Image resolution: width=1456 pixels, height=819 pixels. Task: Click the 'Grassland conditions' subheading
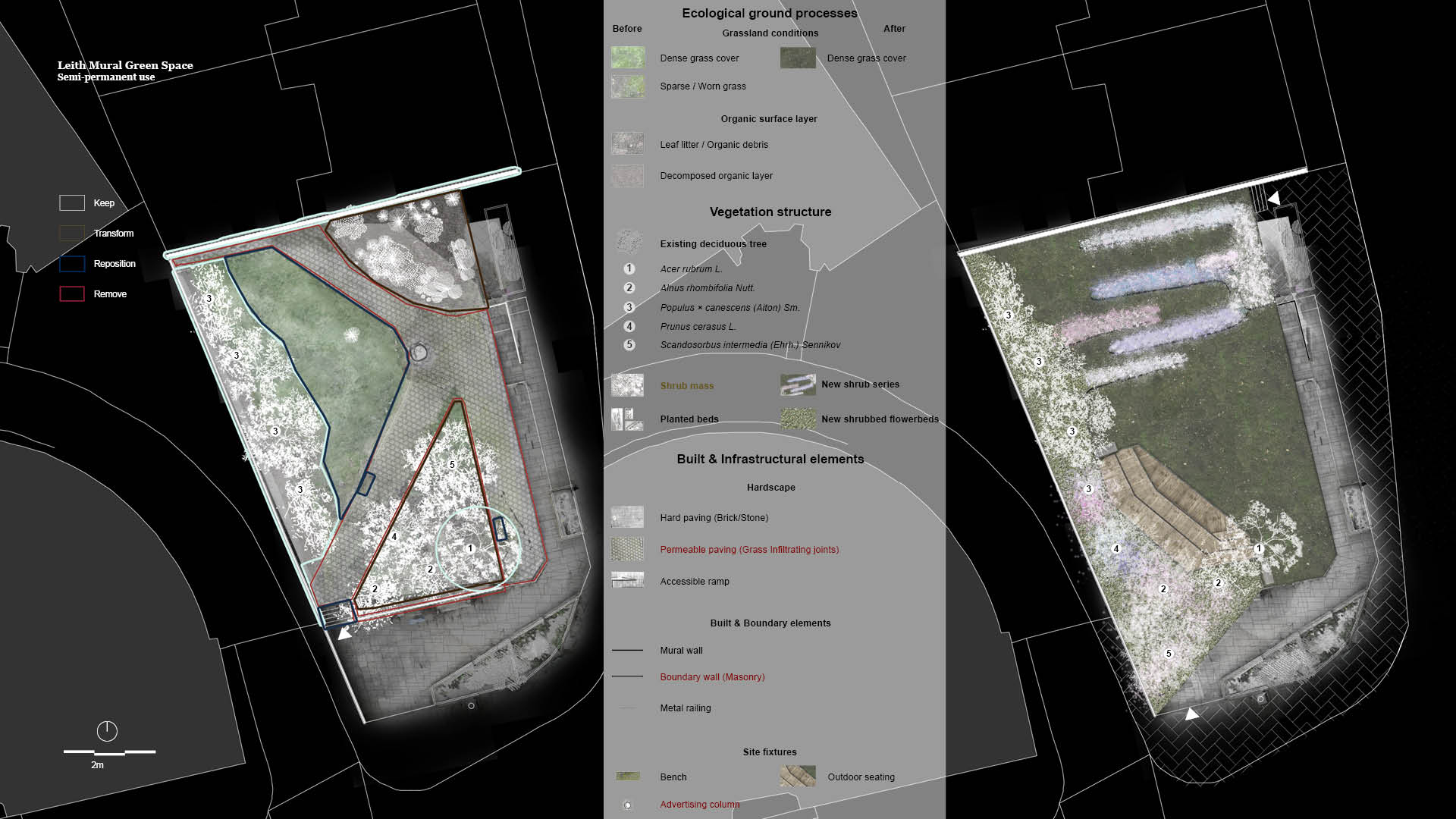pyautogui.click(x=770, y=33)
